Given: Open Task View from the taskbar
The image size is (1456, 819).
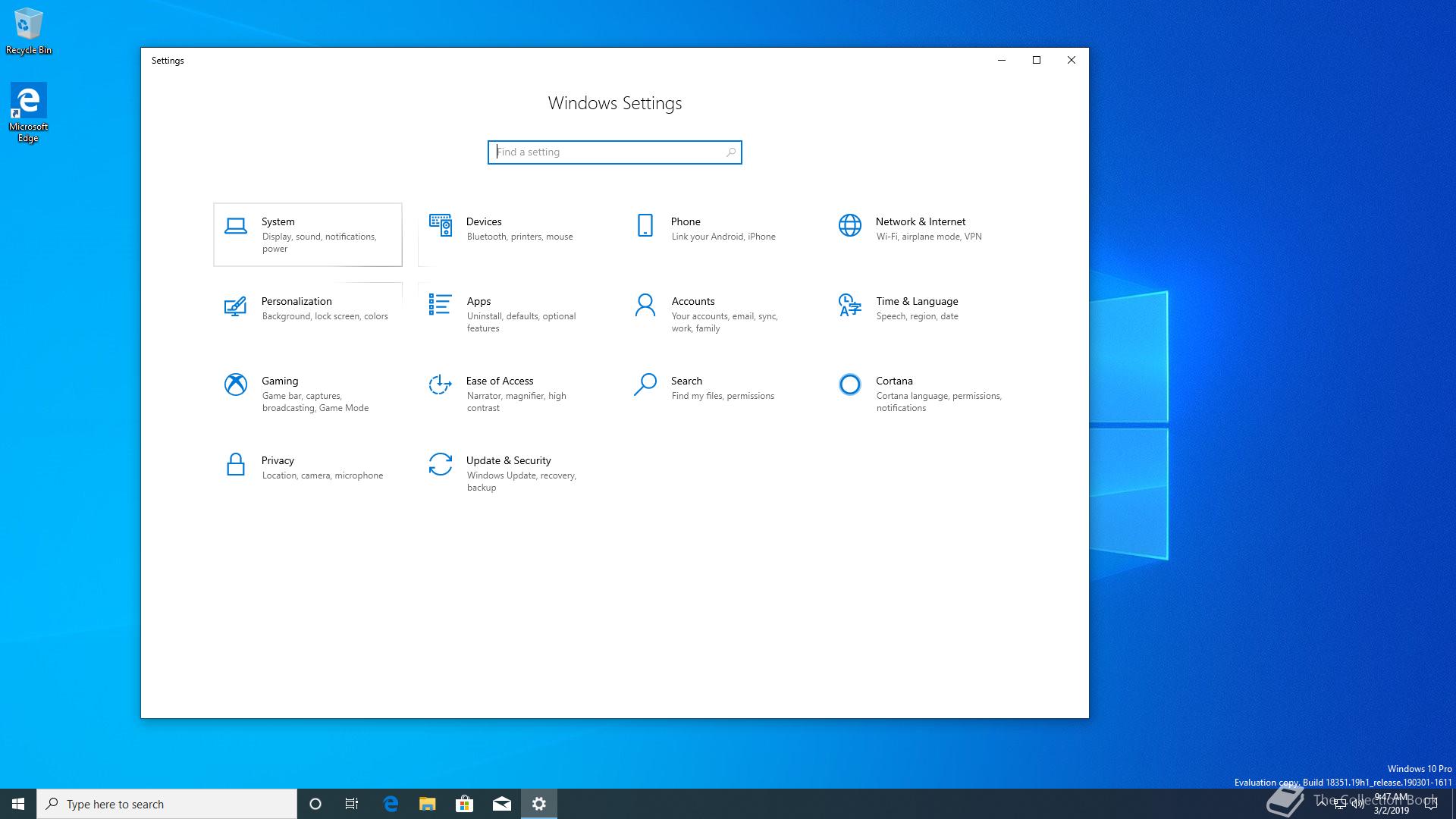Looking at the screenshot, I should click(x=352, y=804).
